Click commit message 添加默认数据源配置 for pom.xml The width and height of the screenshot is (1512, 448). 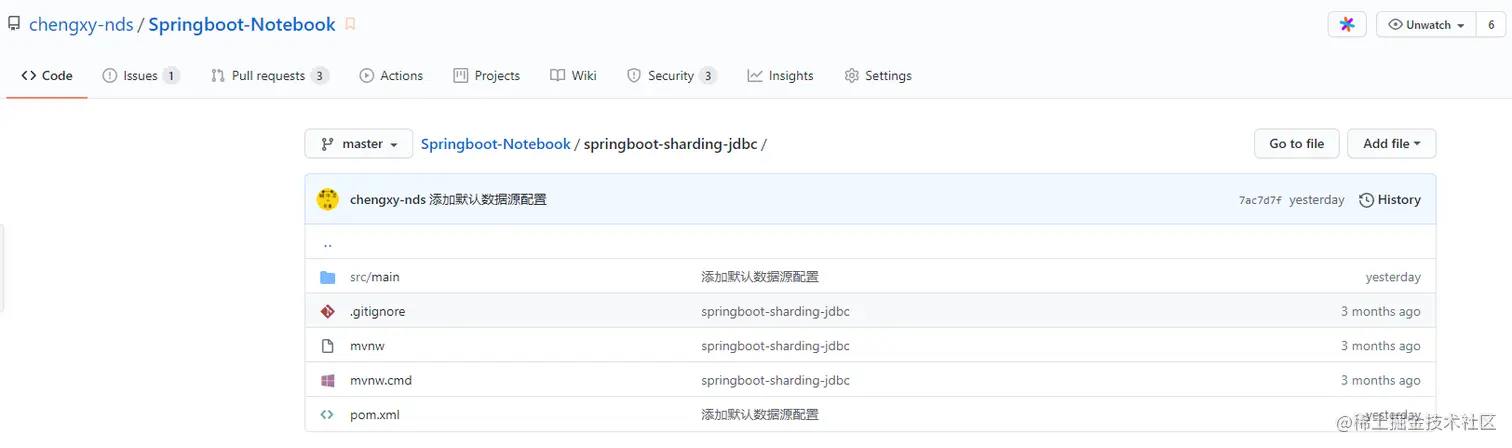760,414
